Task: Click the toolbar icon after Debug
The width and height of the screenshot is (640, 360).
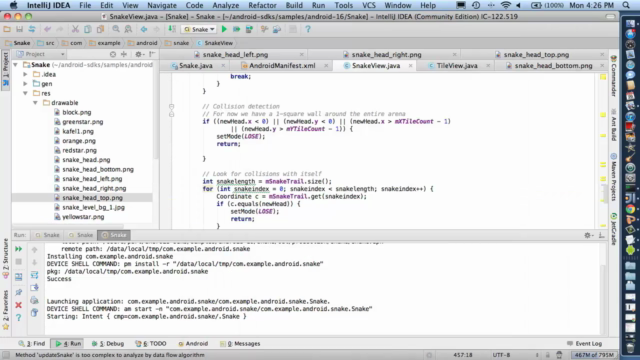Action: (249, 29)
